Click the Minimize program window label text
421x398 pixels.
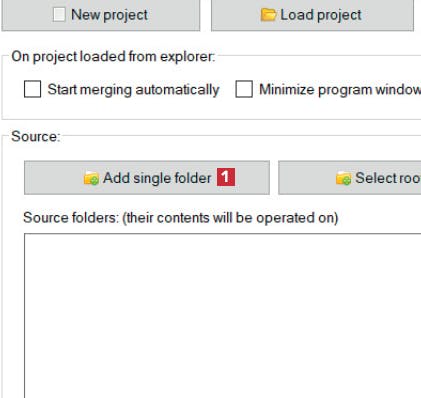(340, 90)
